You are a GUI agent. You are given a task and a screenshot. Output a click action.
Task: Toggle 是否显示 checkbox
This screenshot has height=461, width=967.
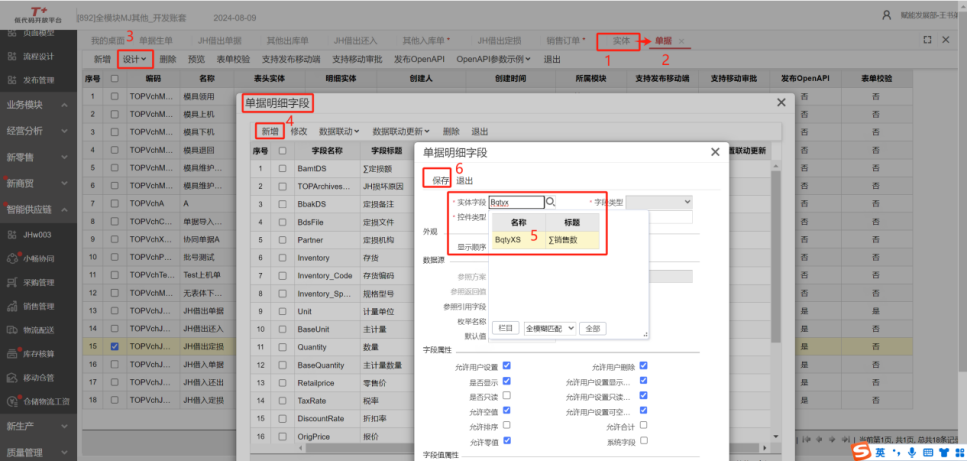point(506,381)
